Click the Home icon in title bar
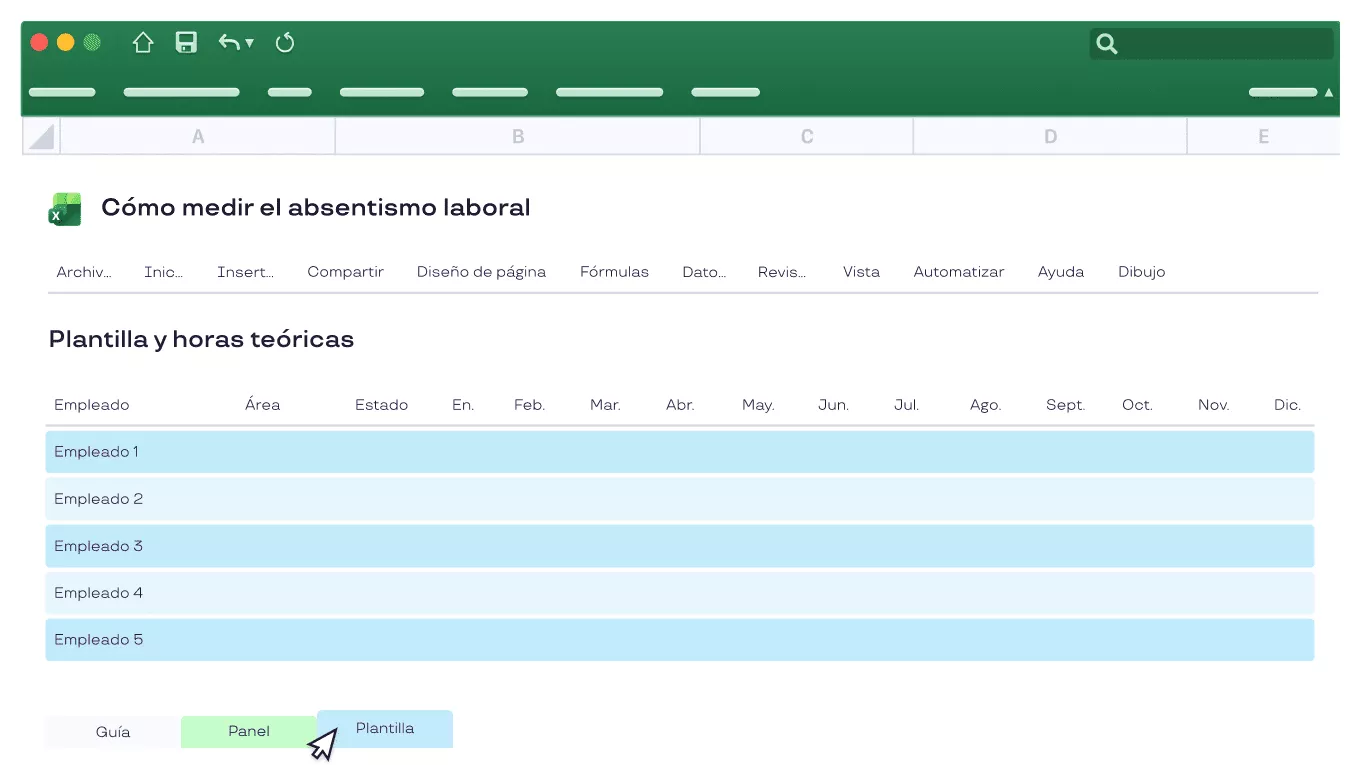Image resolution: width=1360 pixels, height=765 pixels. [x=143, y=42]
